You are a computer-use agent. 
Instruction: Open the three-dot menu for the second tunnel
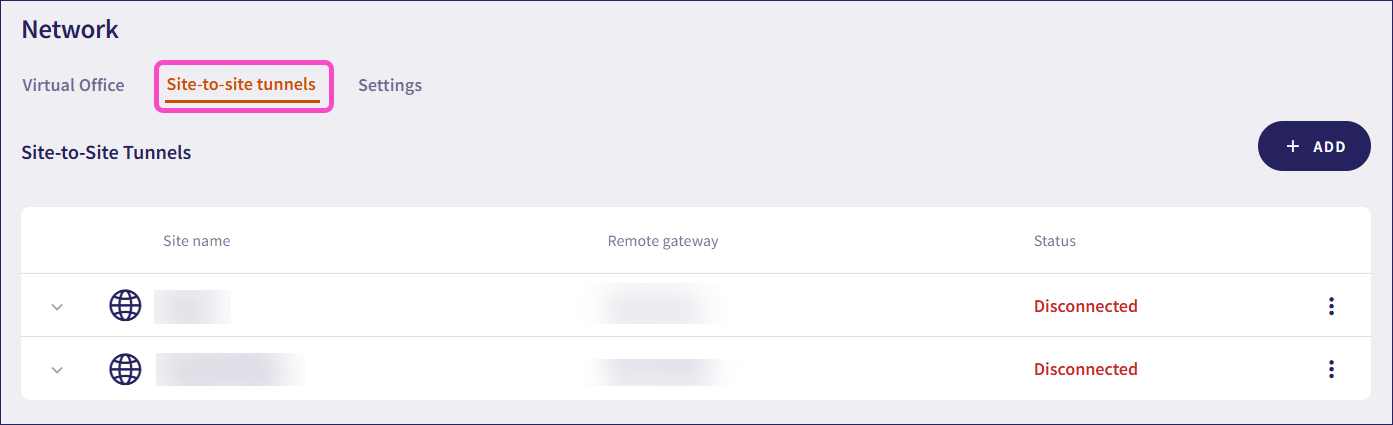coord(1331,369)
